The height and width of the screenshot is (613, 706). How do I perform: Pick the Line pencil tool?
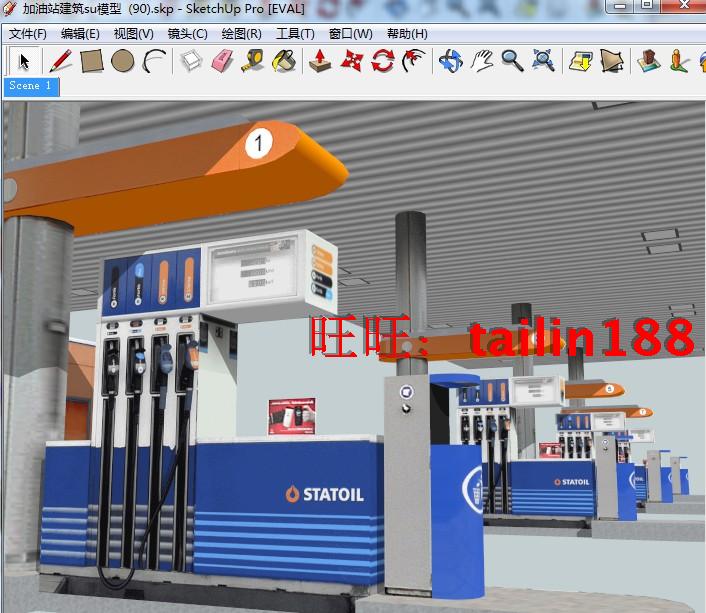(61, 61)
